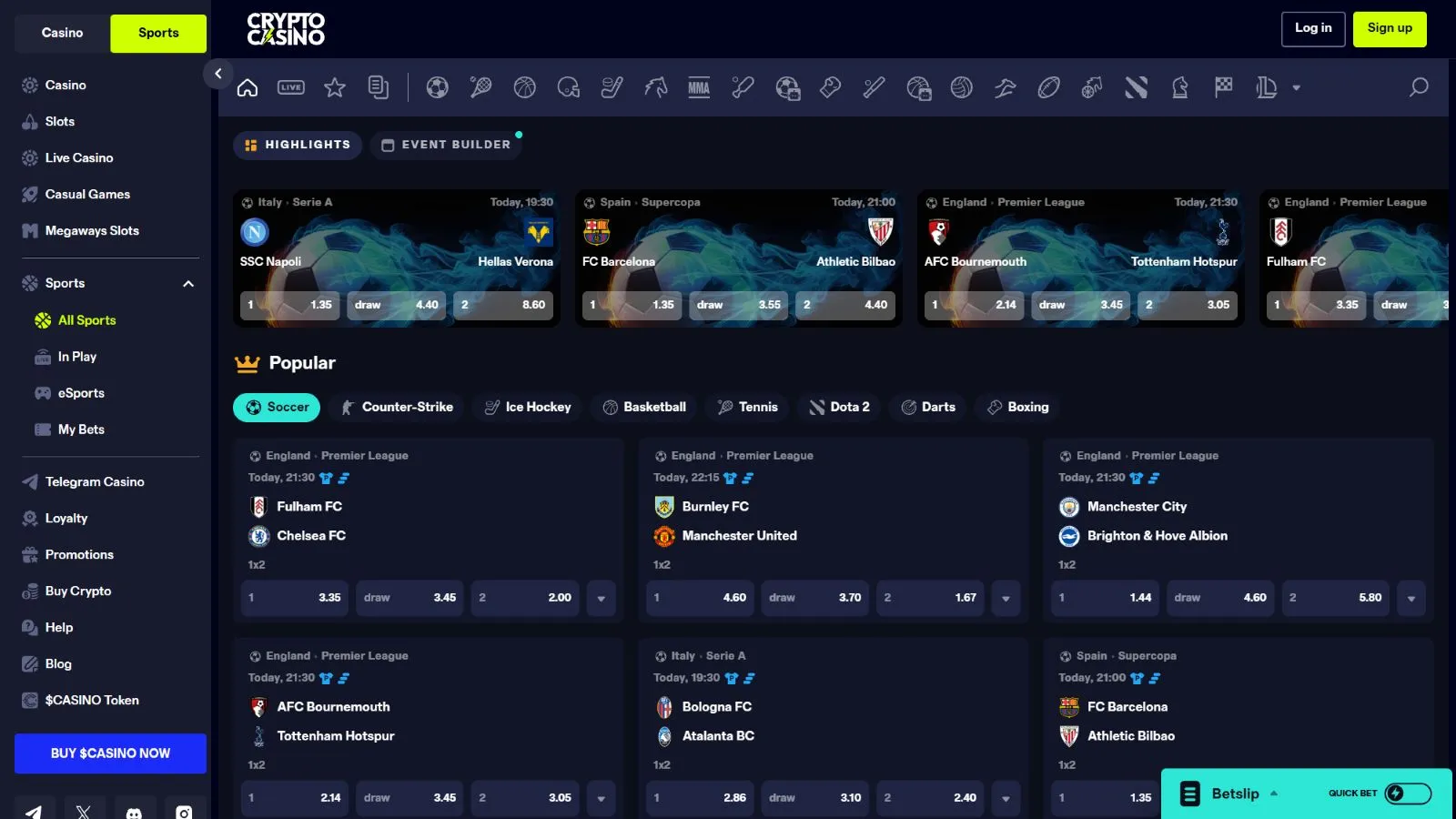Screen dimensions: 1456x819
Task: Open the Telegram social icon
Action: point(34,811)
